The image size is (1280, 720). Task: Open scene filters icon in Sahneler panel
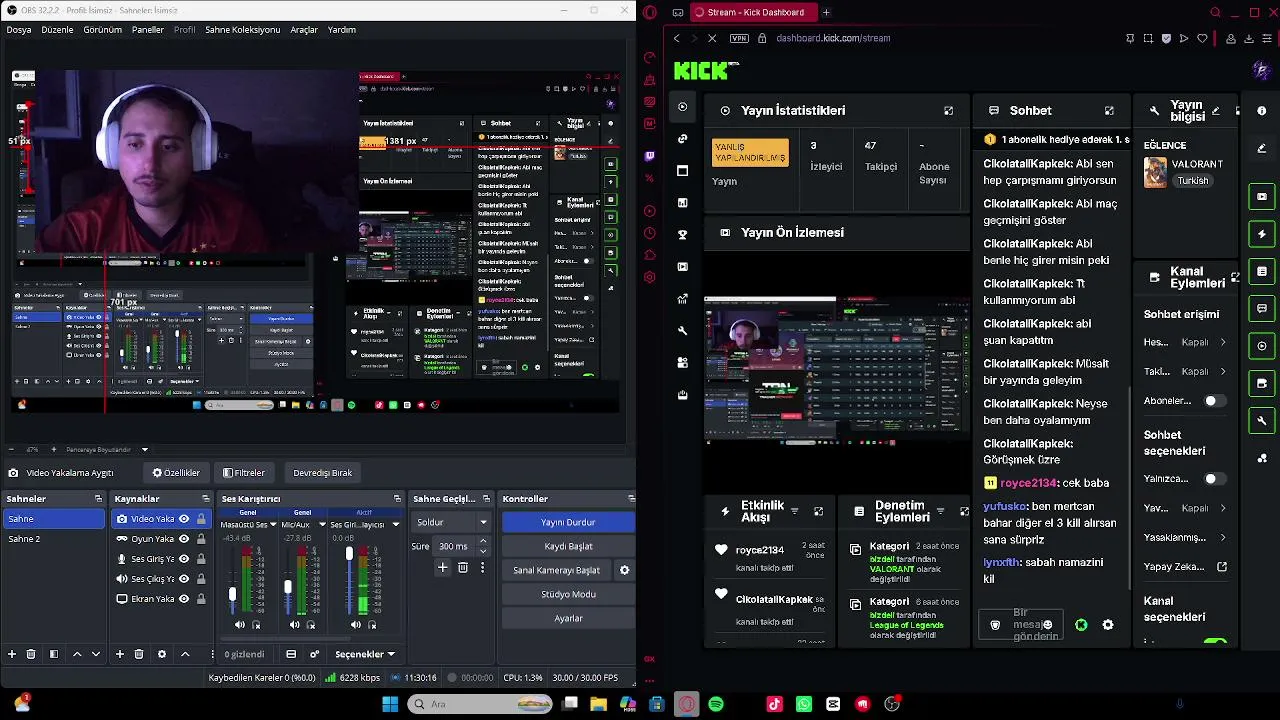click(x=54, y=654)
